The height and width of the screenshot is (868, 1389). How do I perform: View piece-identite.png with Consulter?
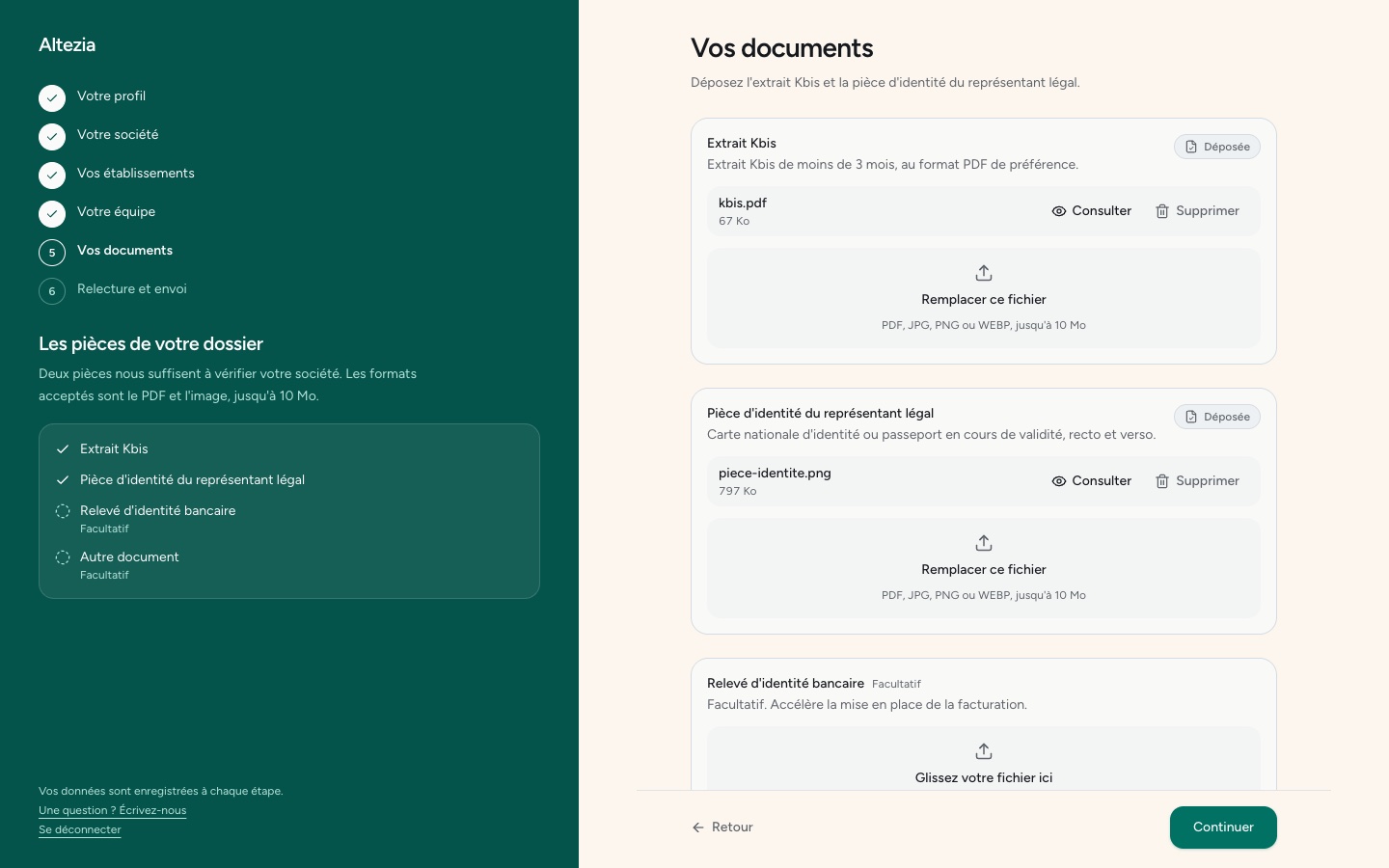pos(1091,481)
